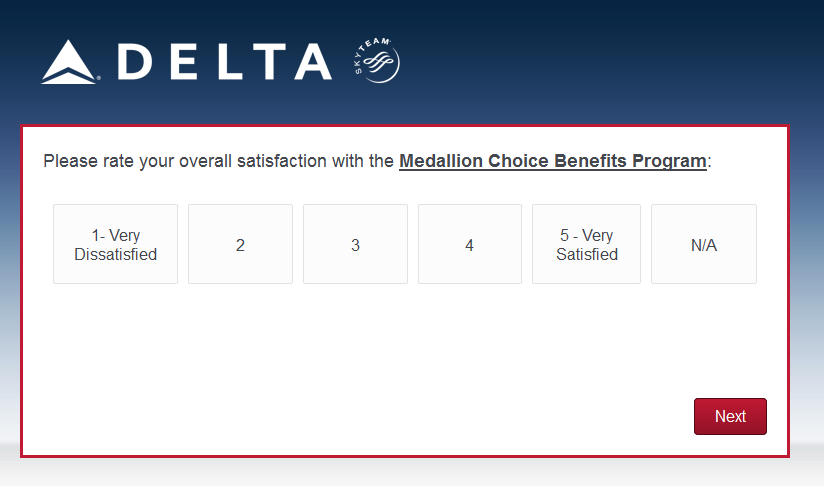824x486 pixels.
Task: Open the Medallion Choice Benefits Program link
Action: click(x=552, y=161)
